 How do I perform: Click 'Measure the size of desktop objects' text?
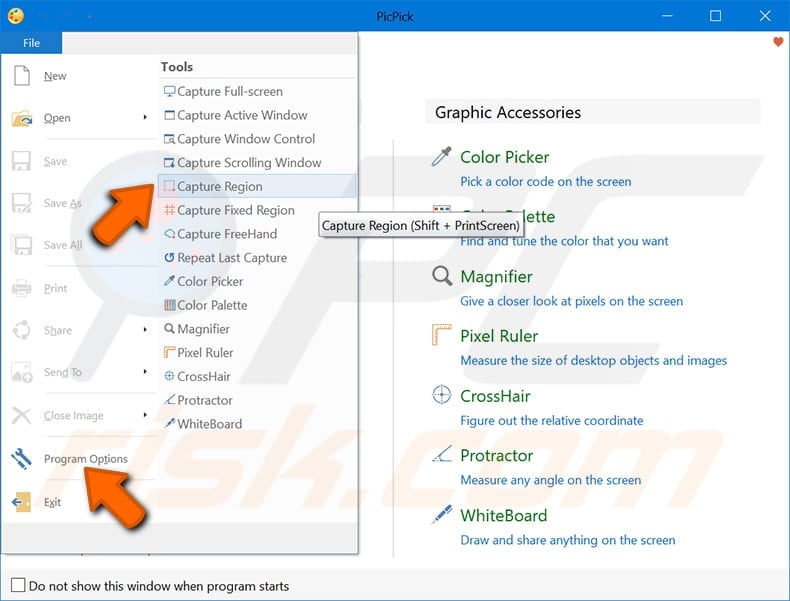[594, 360]
